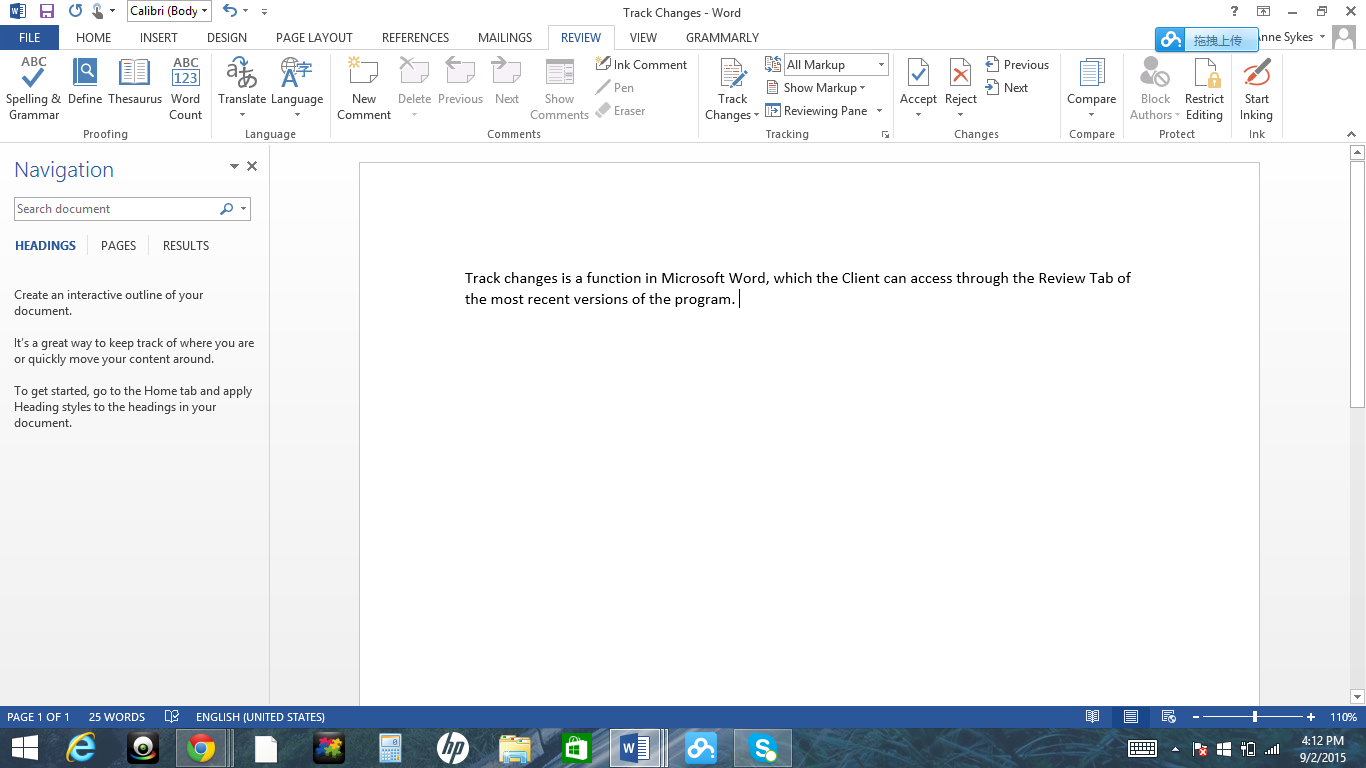Image resolution: width=1366 pixels, height=768 pixels.
Task: Switch to the PAGES navigation view
Action: pos(118,245)
